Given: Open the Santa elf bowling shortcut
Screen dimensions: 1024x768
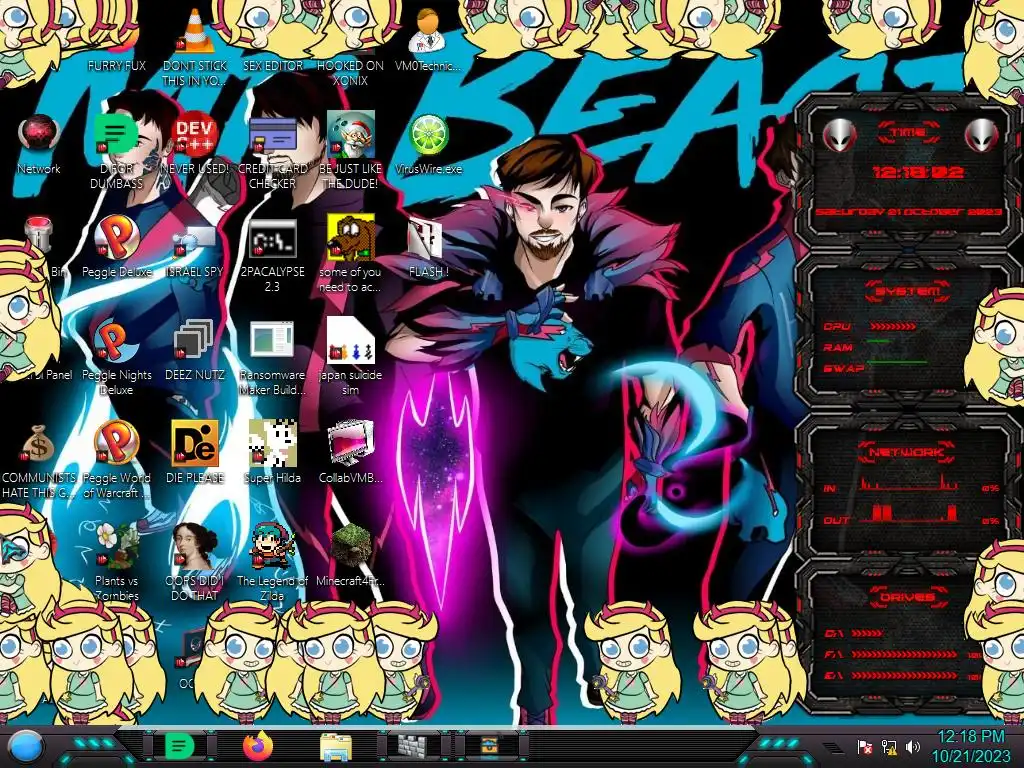Looking at the screenshot, I should pos(351,135).
